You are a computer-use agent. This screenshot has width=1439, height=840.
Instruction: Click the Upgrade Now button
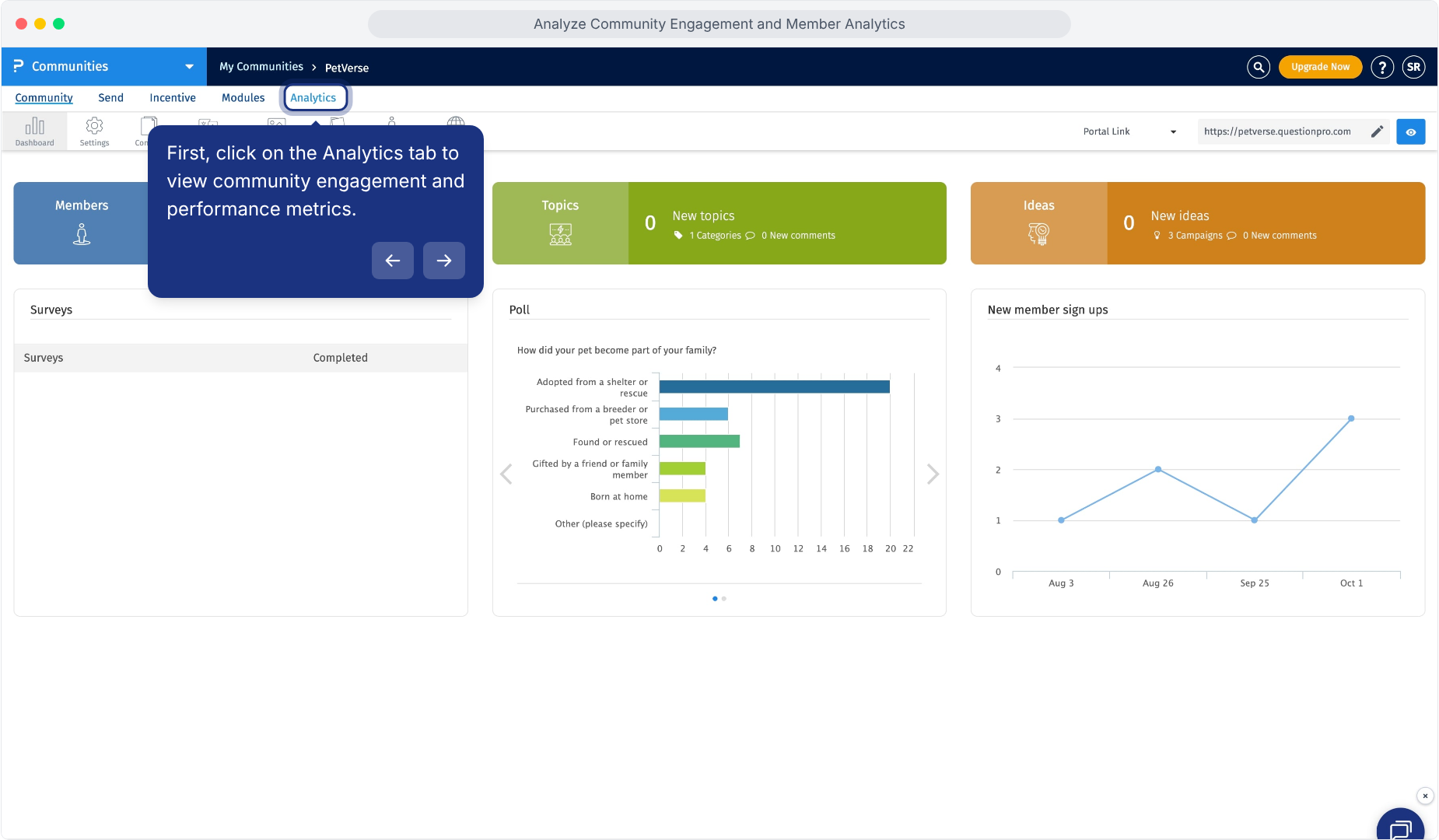click(1320, 67)
